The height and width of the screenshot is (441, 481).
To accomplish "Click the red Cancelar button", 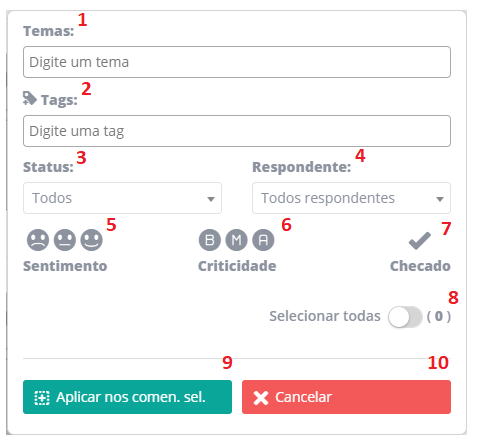I will 346,397.
